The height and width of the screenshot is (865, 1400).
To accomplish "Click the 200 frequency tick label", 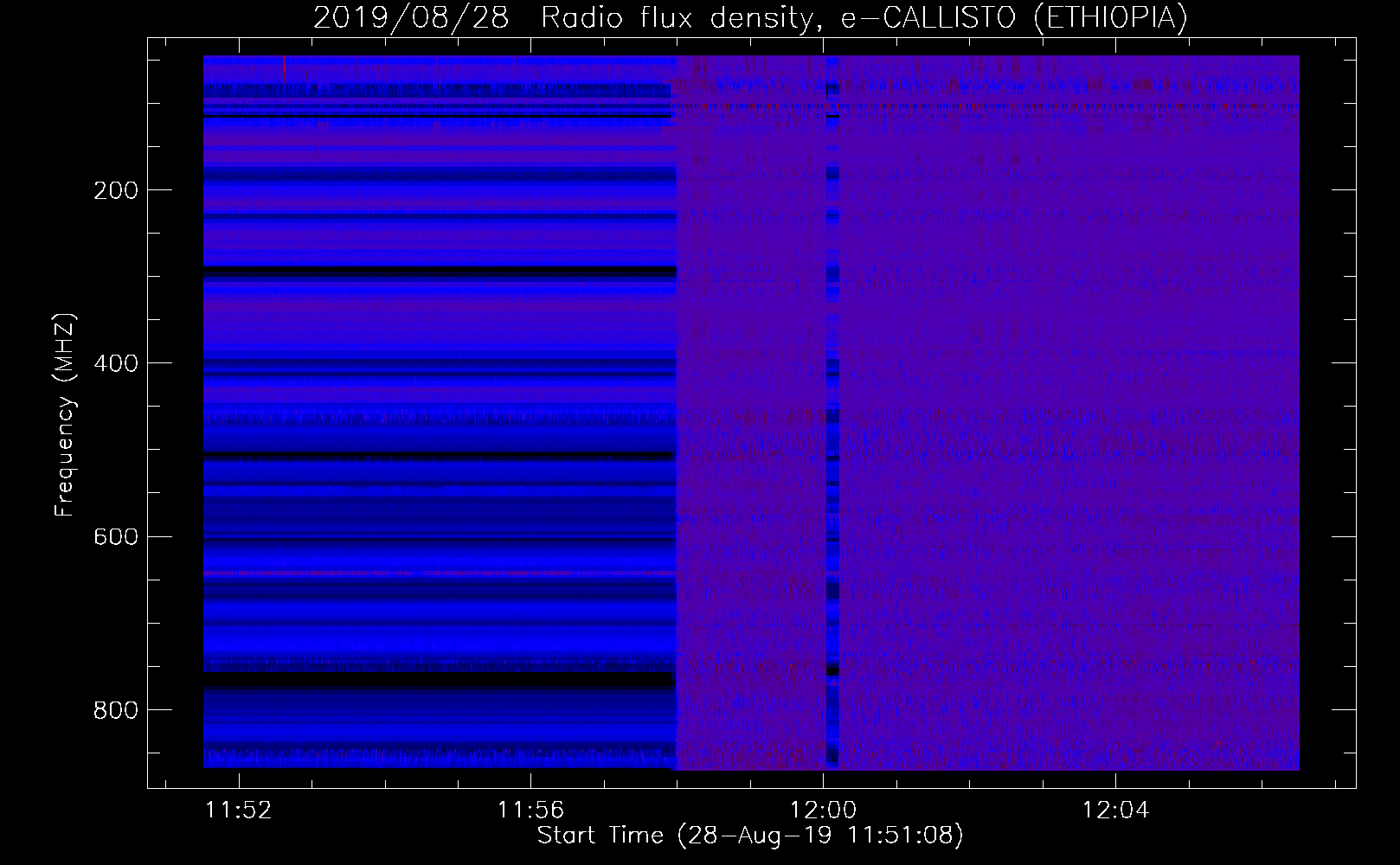I will pos(115,190).
